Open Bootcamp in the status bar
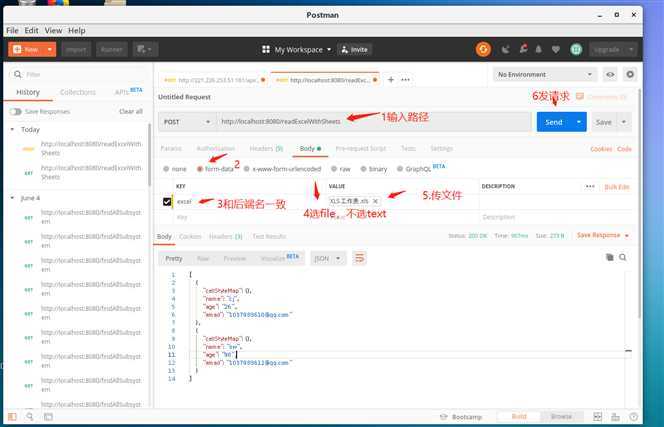The height and width of the screenshot is (427, 664). point(461,417)
